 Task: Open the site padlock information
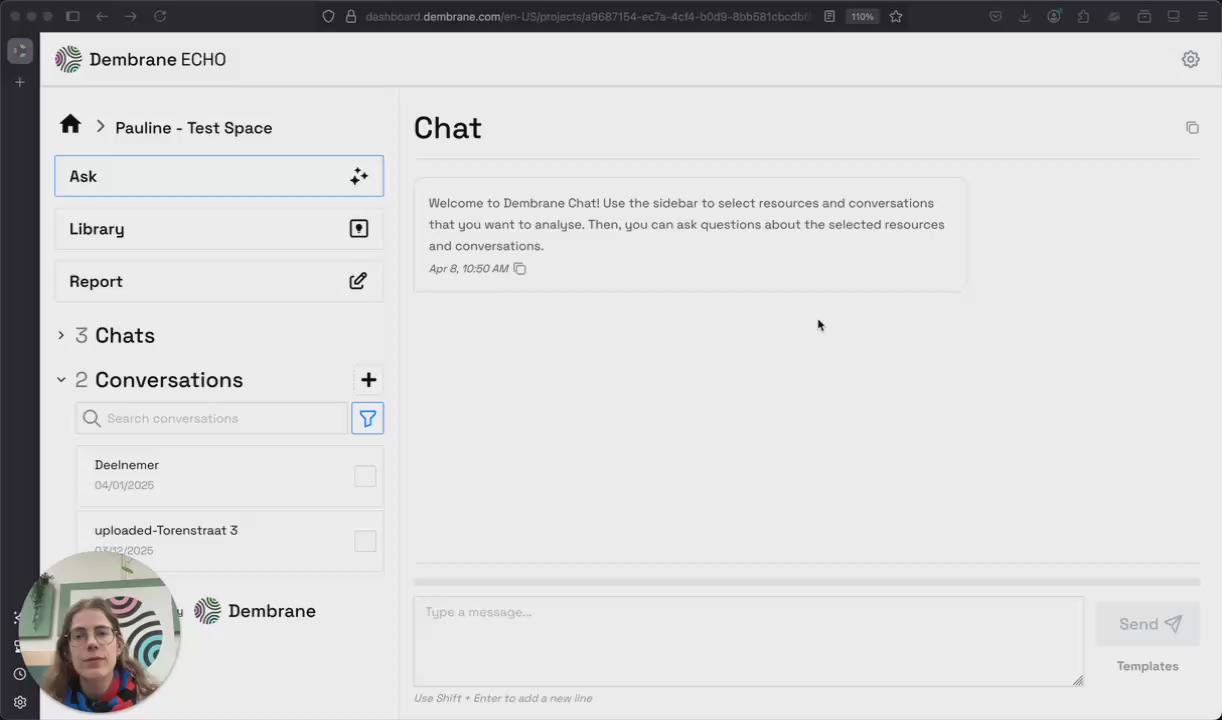point(350,16)
